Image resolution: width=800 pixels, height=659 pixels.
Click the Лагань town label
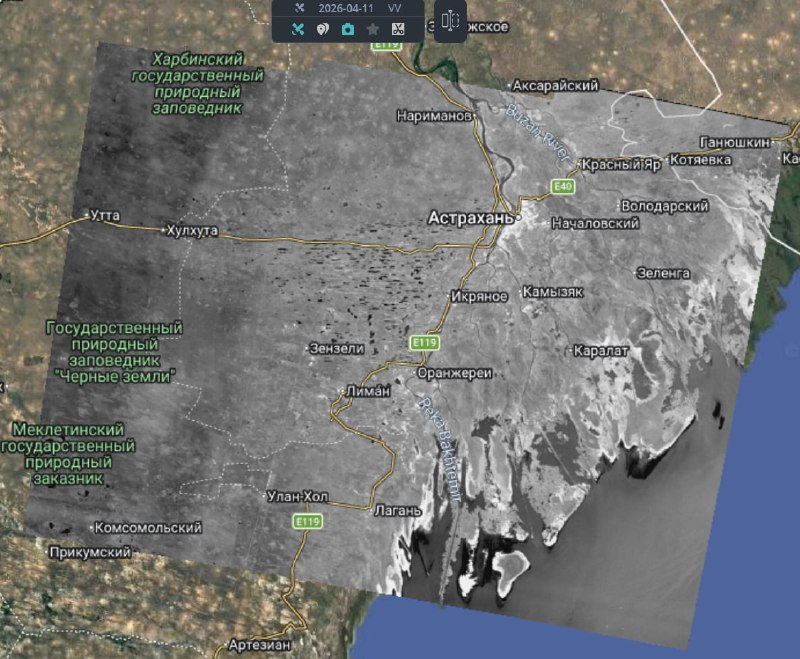tap(399, 509)
